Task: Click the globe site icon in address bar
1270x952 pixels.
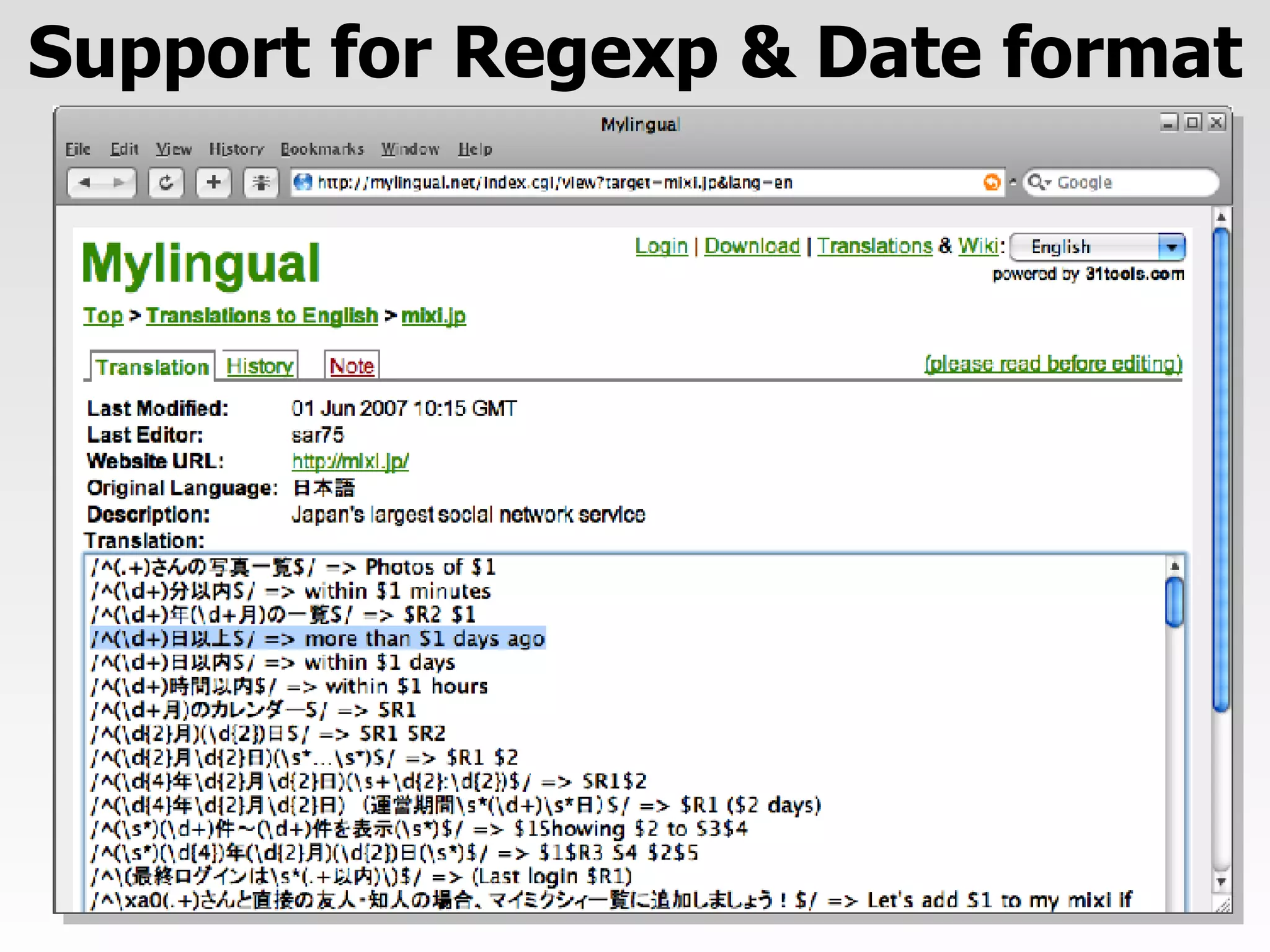Action: point(303,182)
